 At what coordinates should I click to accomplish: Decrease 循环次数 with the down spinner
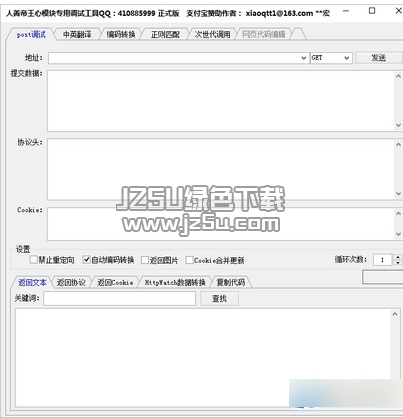[398, 263]
